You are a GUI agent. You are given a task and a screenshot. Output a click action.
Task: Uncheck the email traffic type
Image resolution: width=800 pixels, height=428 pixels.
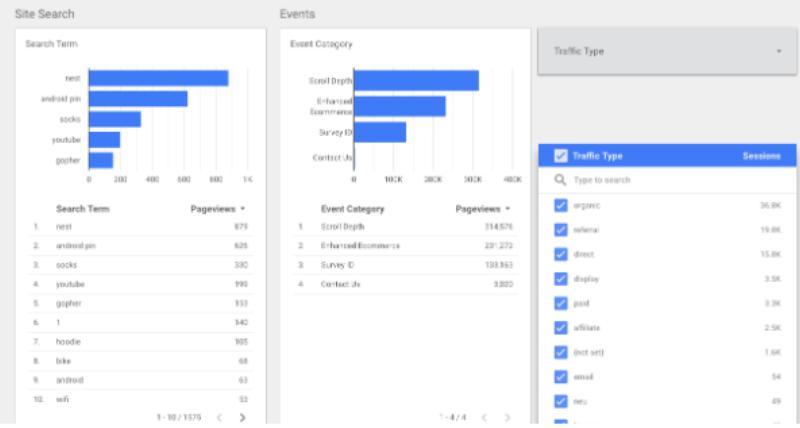(560, 377)
